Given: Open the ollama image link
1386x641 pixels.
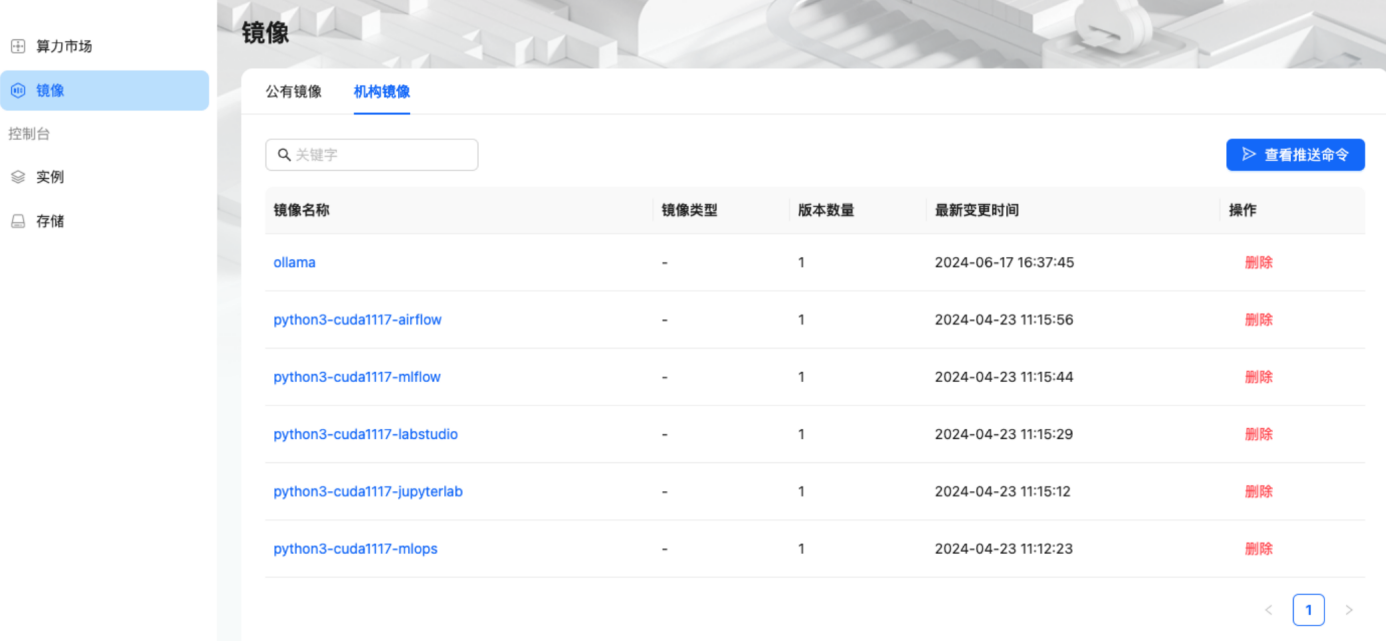Looking at the screenshot, I should coord(294,263).
